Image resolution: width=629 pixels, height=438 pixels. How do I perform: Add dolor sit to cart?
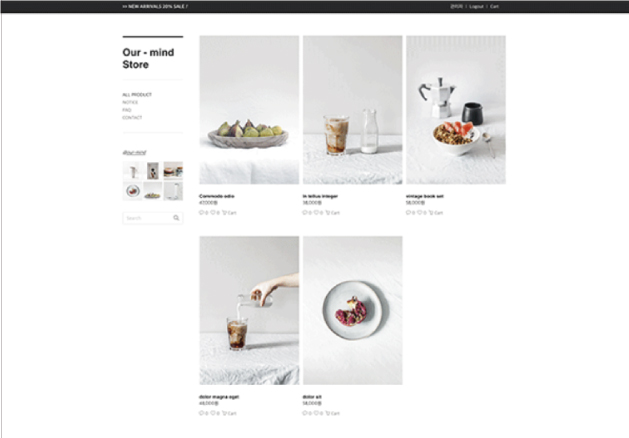coord(333,413)
